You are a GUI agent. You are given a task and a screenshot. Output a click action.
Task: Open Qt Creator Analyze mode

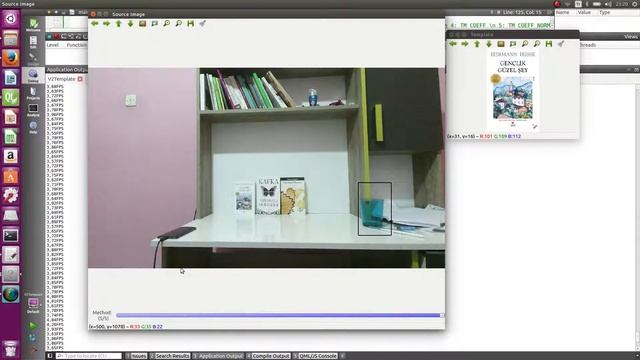pos(33,110)
